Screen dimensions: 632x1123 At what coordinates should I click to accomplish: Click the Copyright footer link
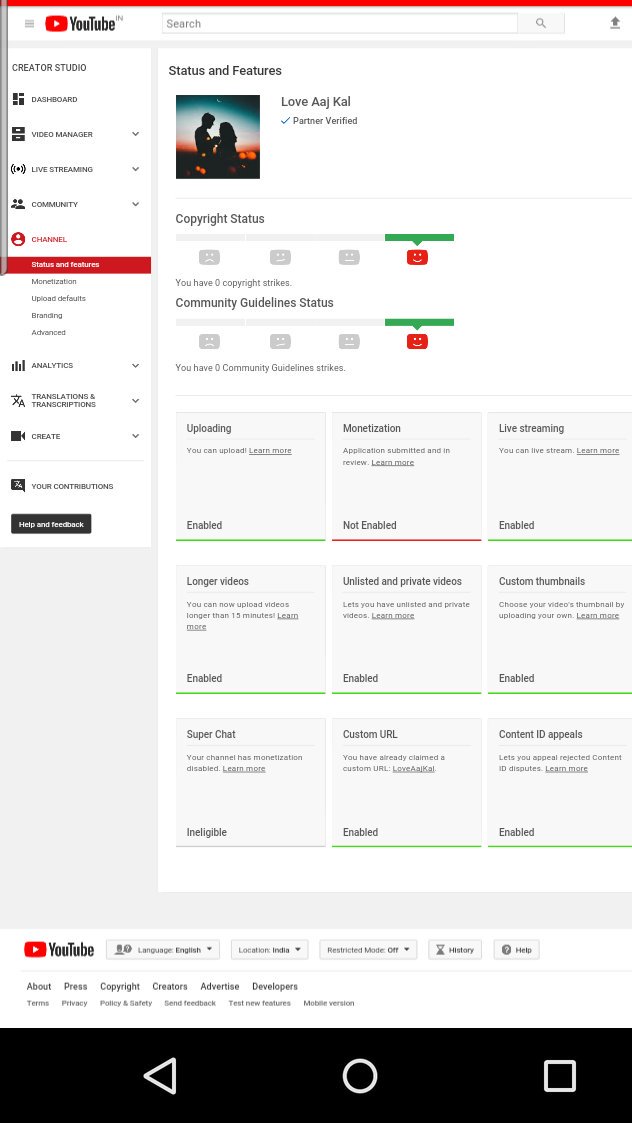pyautogui.click(x=120, y=986)
